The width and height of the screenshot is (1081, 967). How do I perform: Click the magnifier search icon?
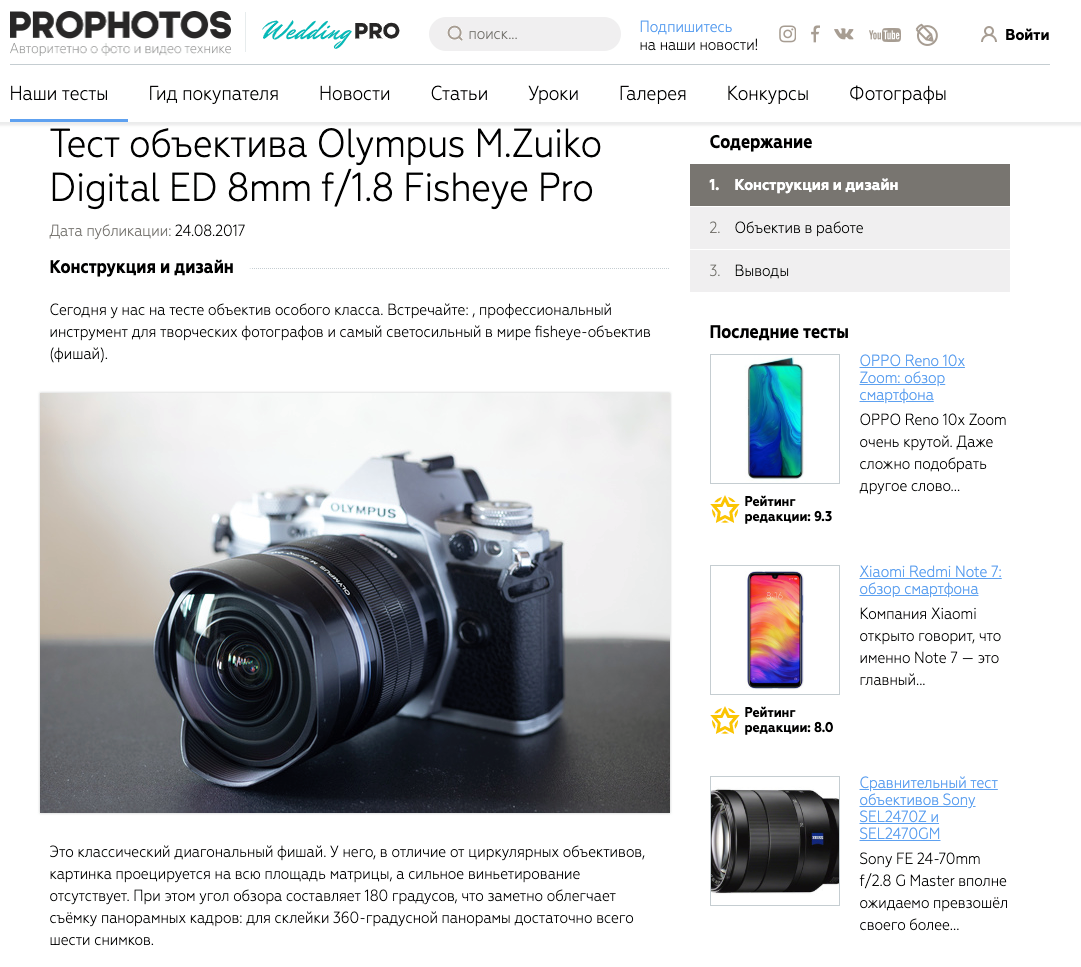pos(454,34)
